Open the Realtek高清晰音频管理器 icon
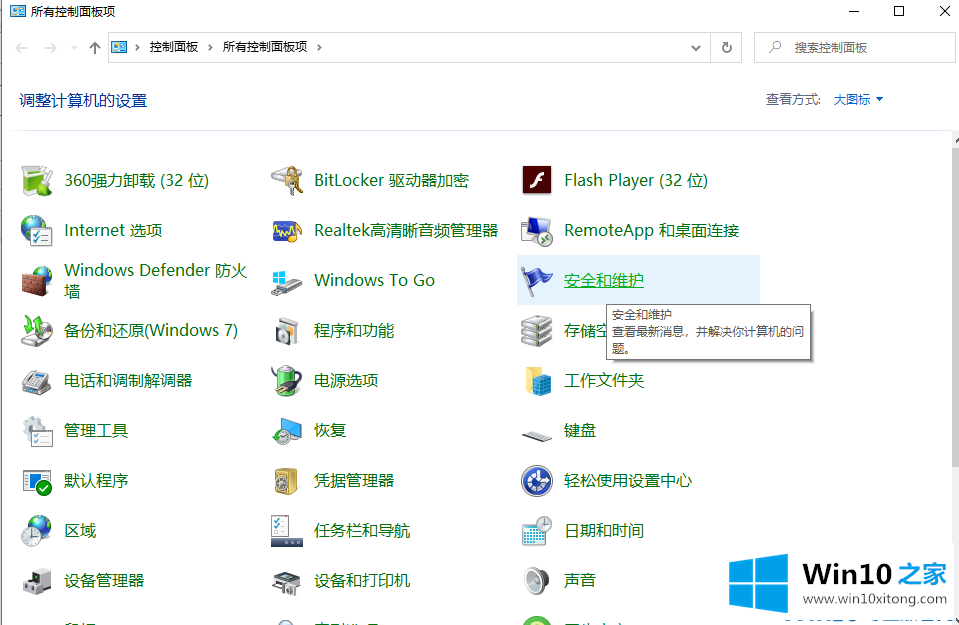Image resolution: width=959 pixels, height=625 pixels. (287, 231)
